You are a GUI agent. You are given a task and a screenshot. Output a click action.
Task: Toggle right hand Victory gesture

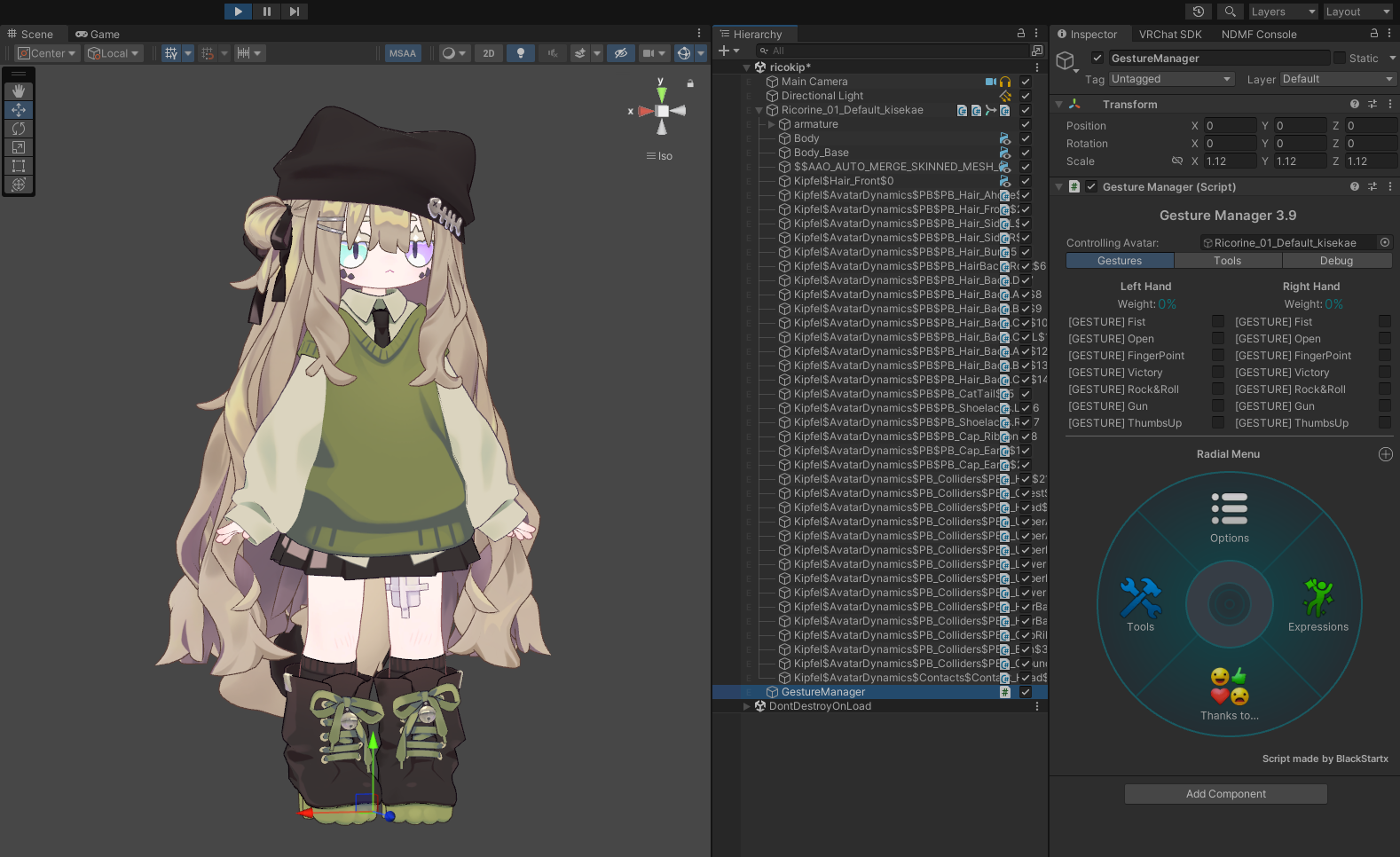(x=1385, y=372)
